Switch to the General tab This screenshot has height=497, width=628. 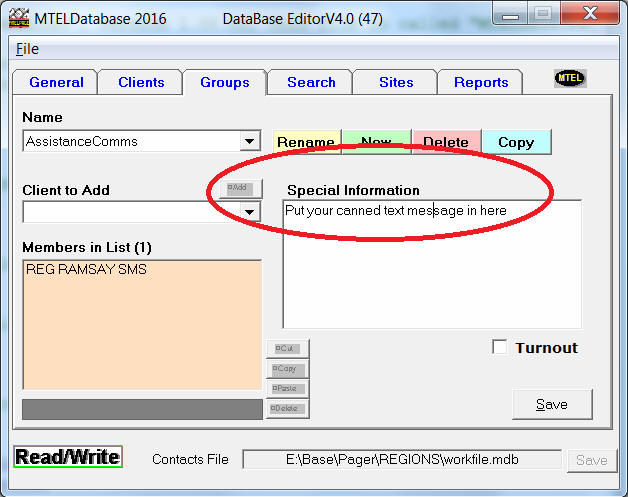coord(56,82)
